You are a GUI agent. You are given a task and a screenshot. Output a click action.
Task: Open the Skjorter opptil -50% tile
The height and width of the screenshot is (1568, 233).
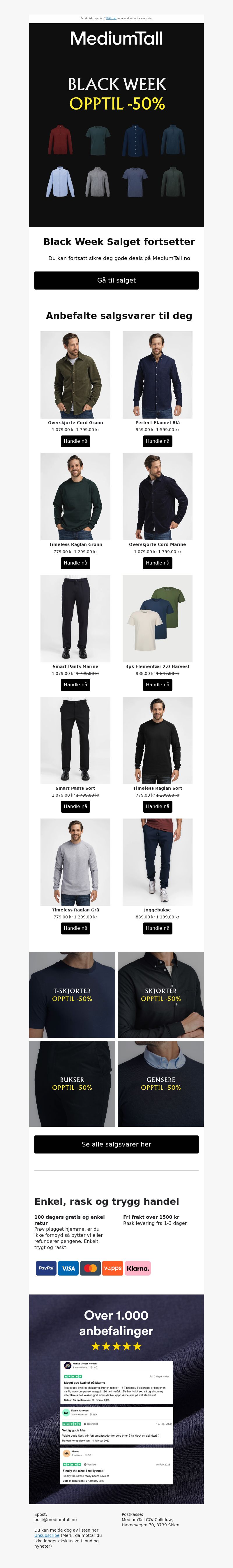(x=160, y=995)
